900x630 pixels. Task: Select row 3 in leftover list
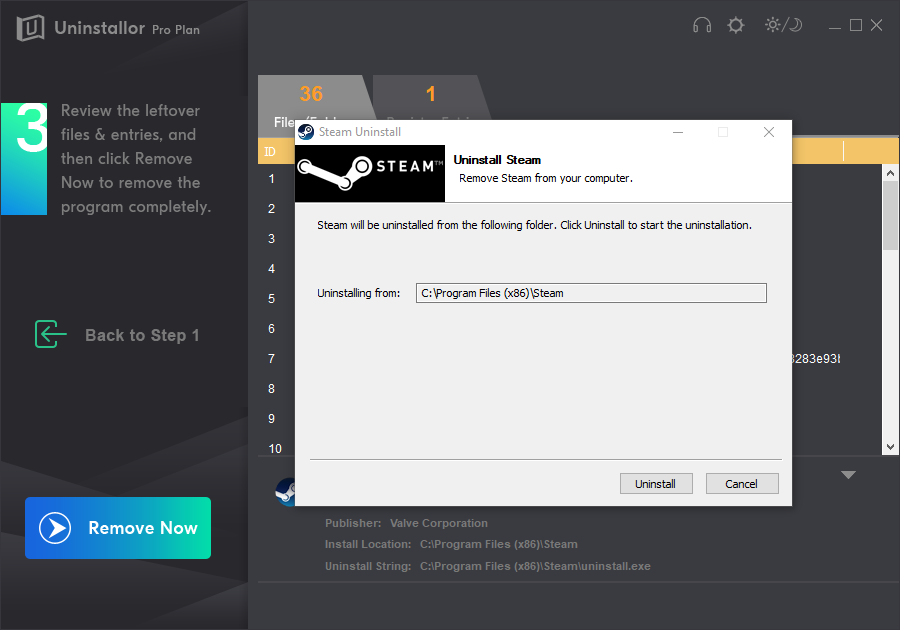271,239
